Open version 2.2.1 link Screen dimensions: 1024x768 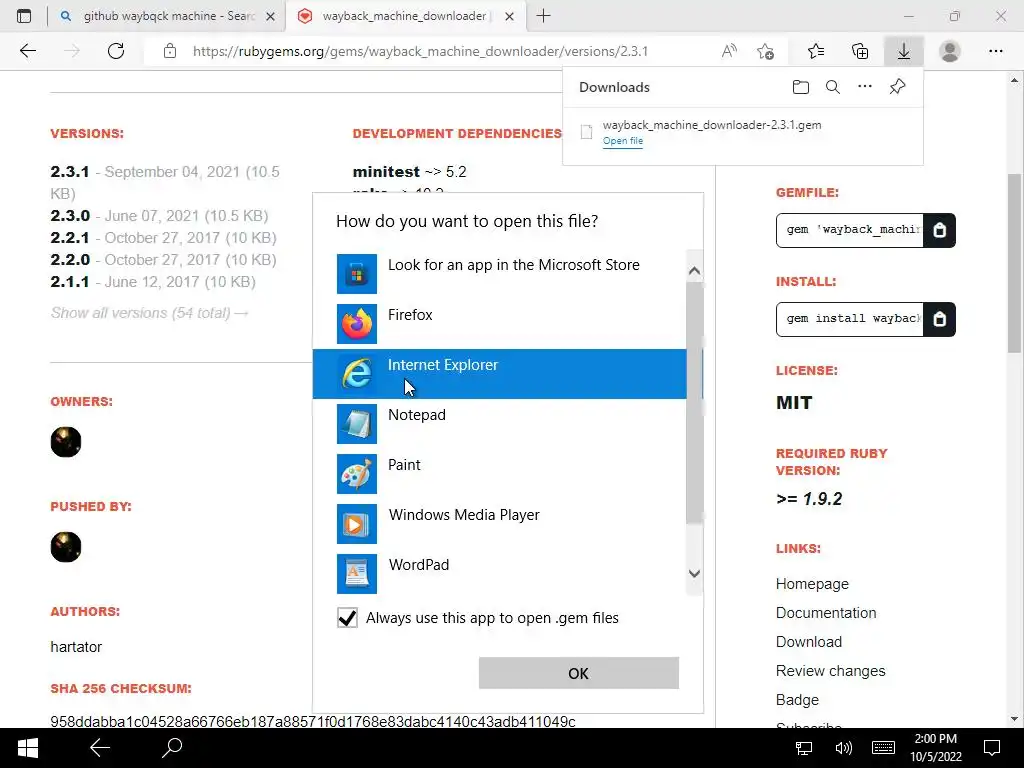70,238
